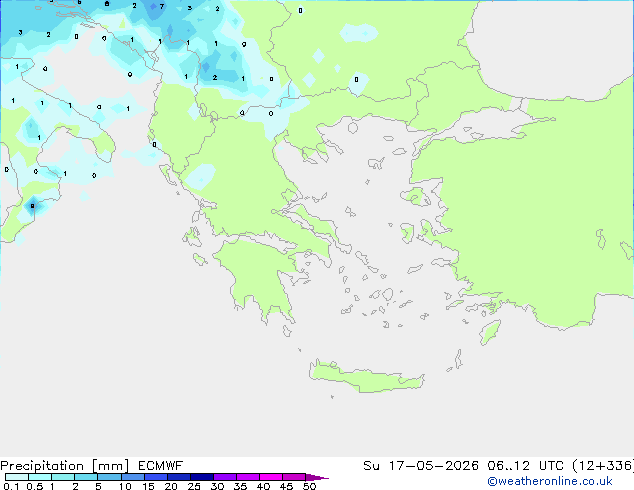Click the "45" legend scale label
The image size is (634, 490).
pos(286,486)
